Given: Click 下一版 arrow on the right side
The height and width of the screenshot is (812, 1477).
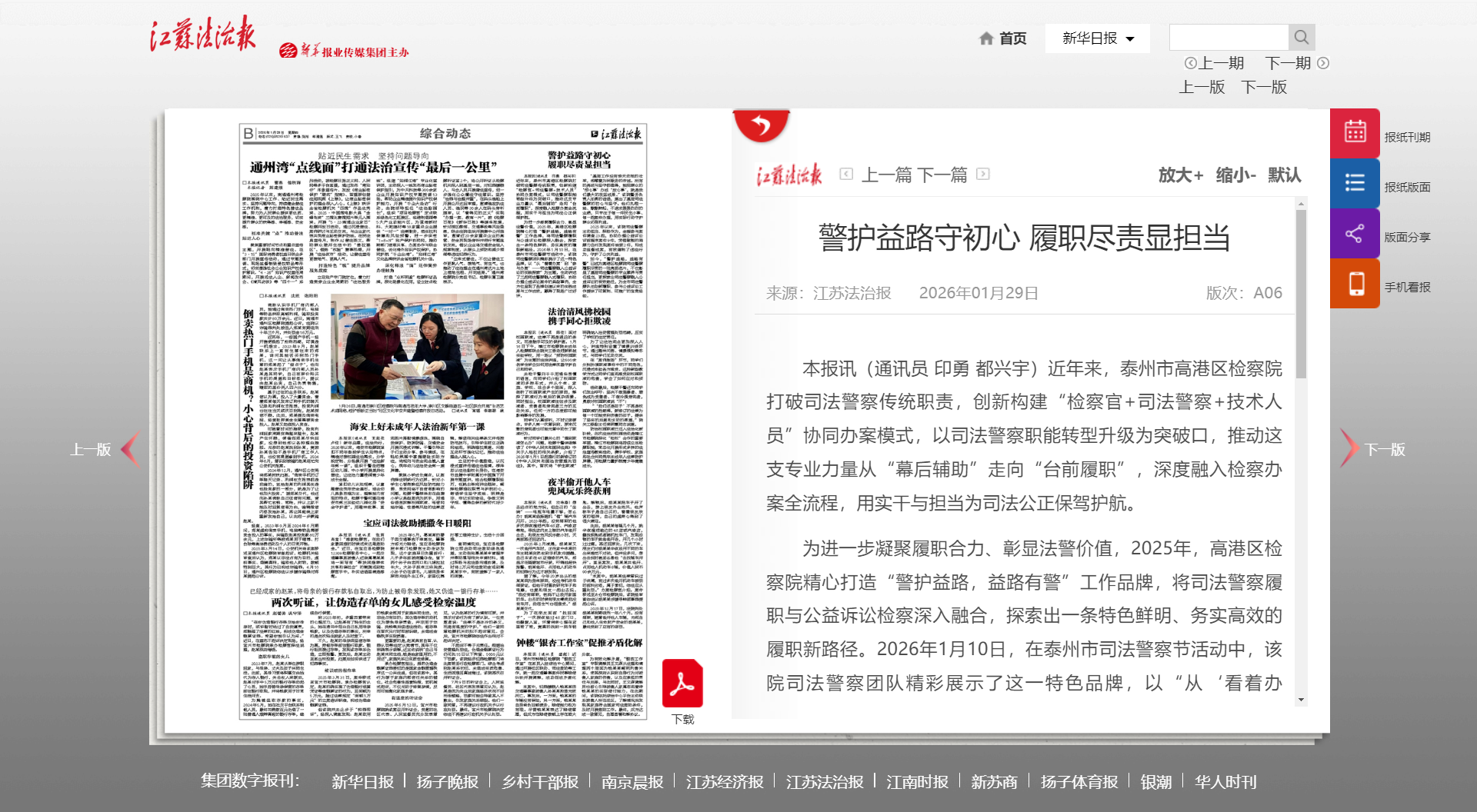Looking at the screenshot, I should 1347,449.
